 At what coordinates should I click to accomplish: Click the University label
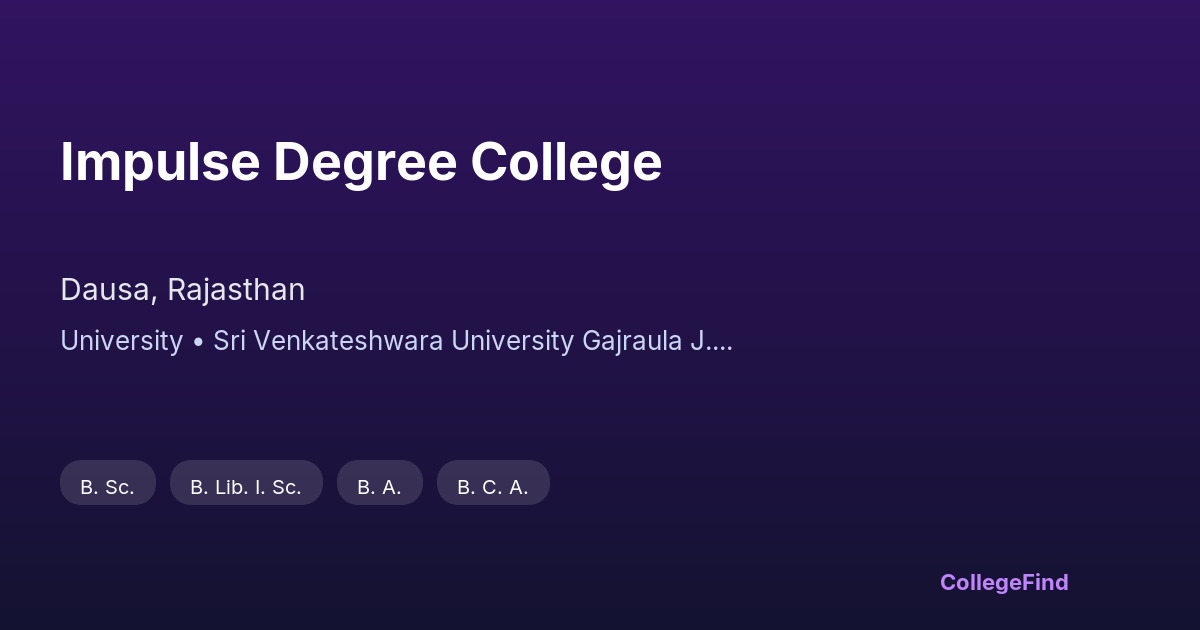click(x=121, y=341)
